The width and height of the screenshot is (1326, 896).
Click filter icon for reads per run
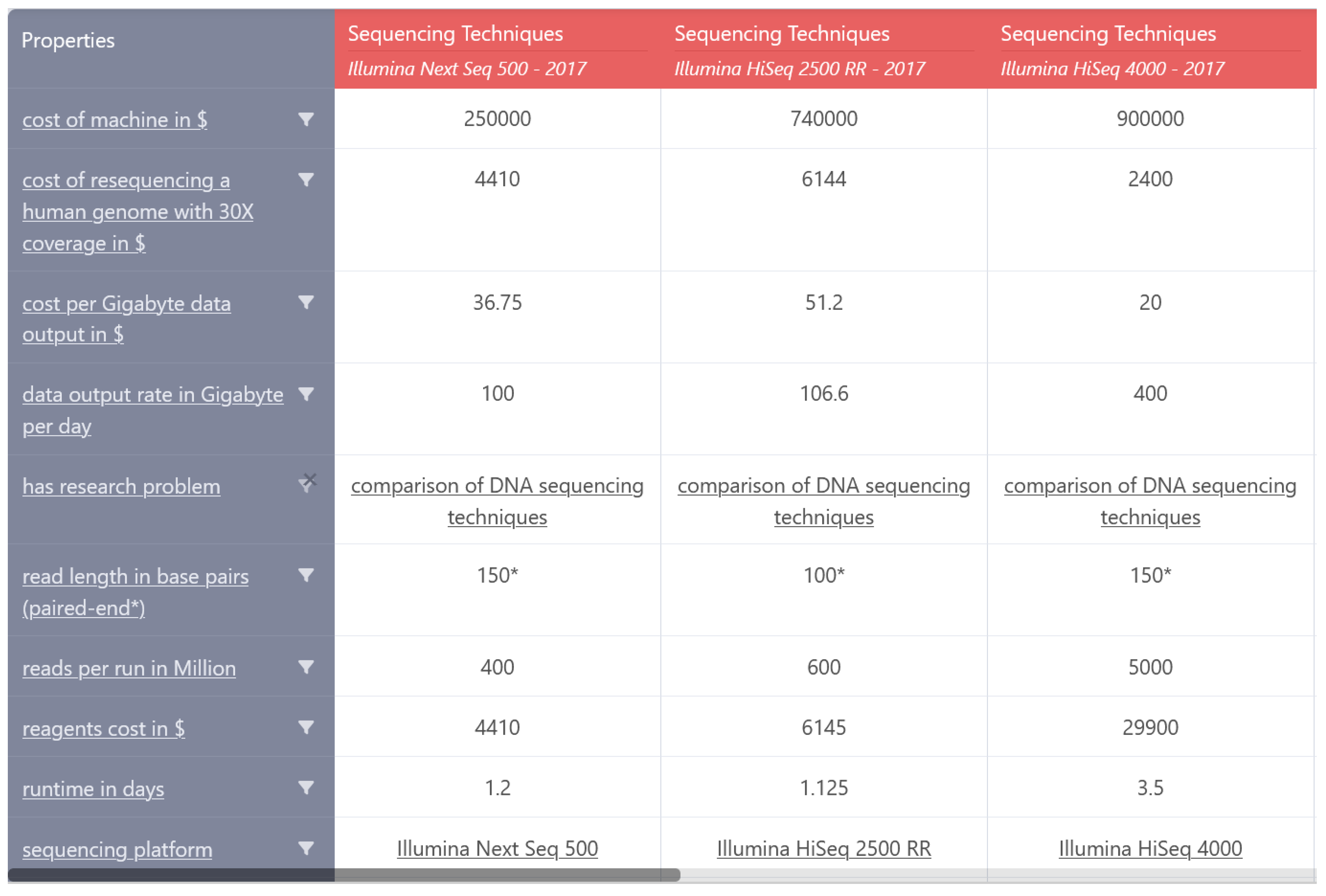pos(306,667)
